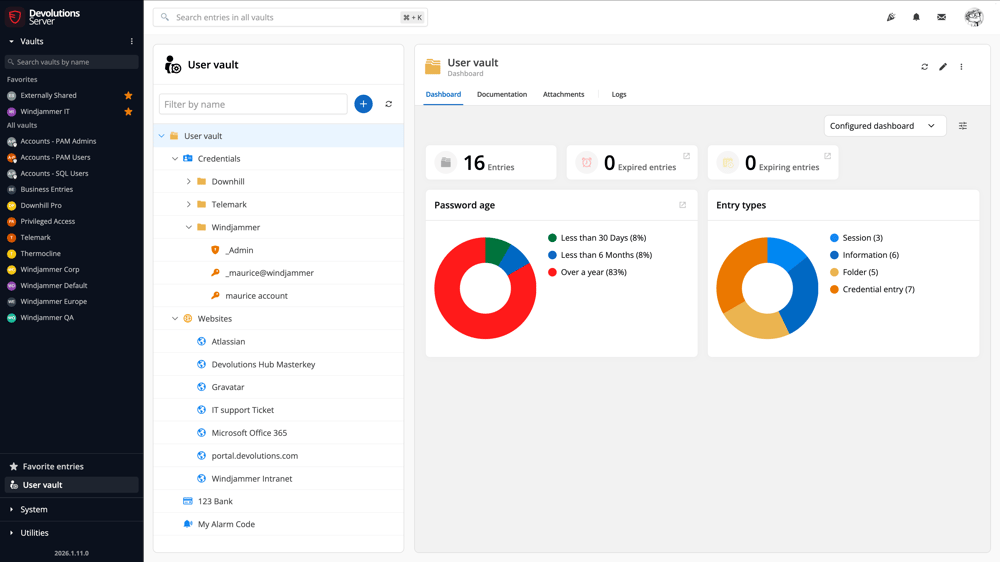The height and width of the screenshot is (562, 1000).
Task: Expand the System section
Action: click(x=11, y=510)
